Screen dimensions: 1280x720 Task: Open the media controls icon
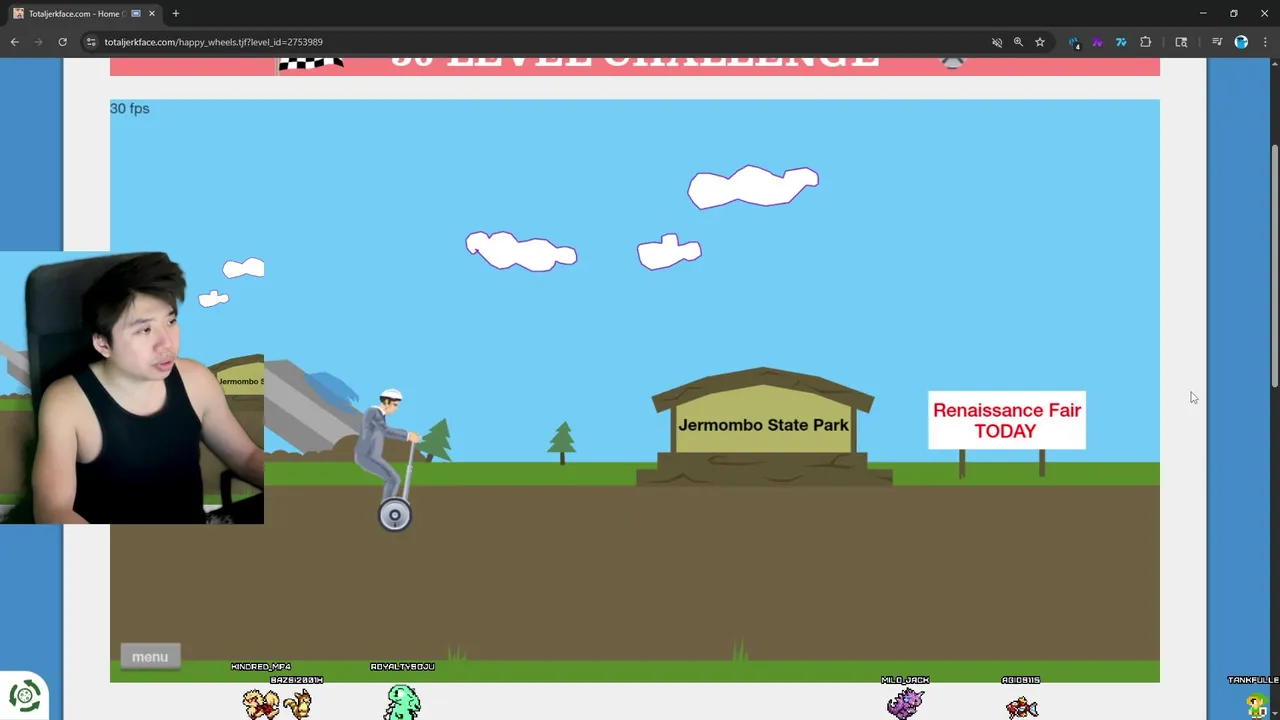click(x=1217, y=42)
